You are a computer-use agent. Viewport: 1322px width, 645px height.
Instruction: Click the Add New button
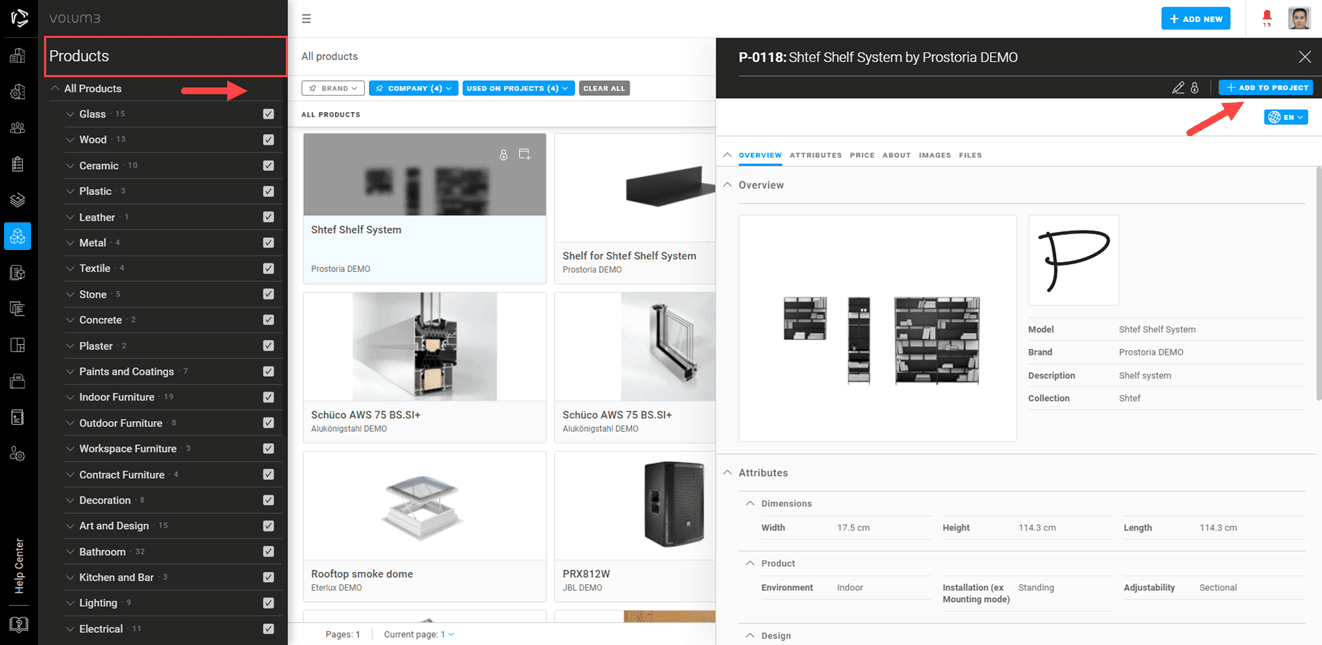point(1196,19)
